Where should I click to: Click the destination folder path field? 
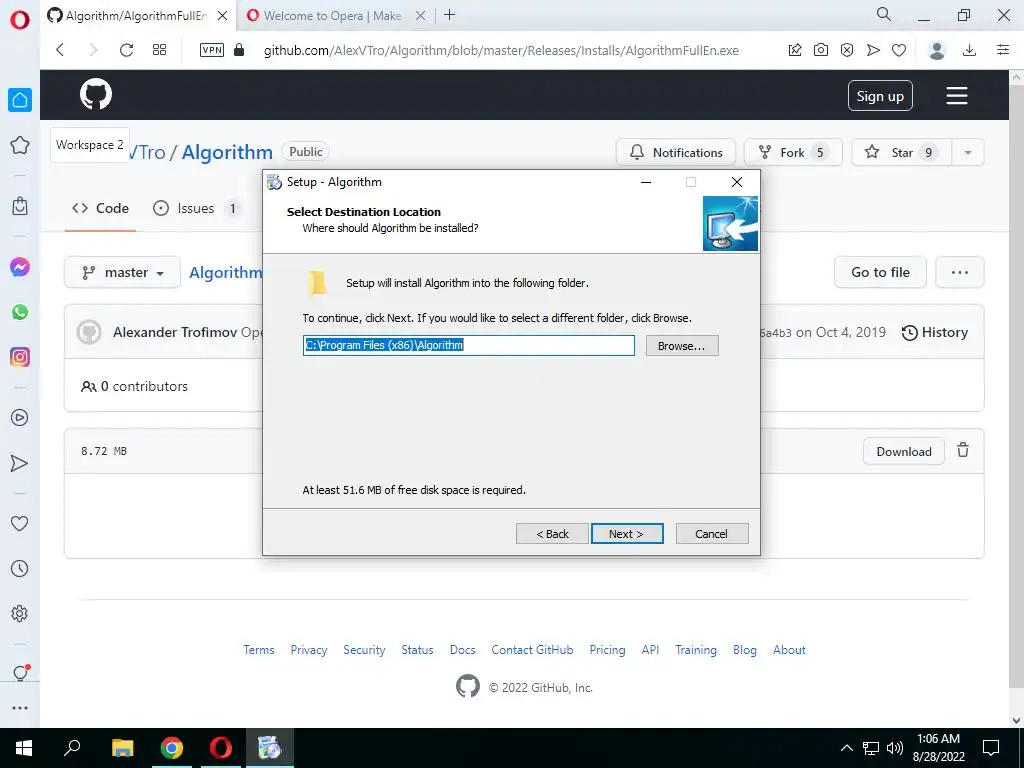point(469,345)
